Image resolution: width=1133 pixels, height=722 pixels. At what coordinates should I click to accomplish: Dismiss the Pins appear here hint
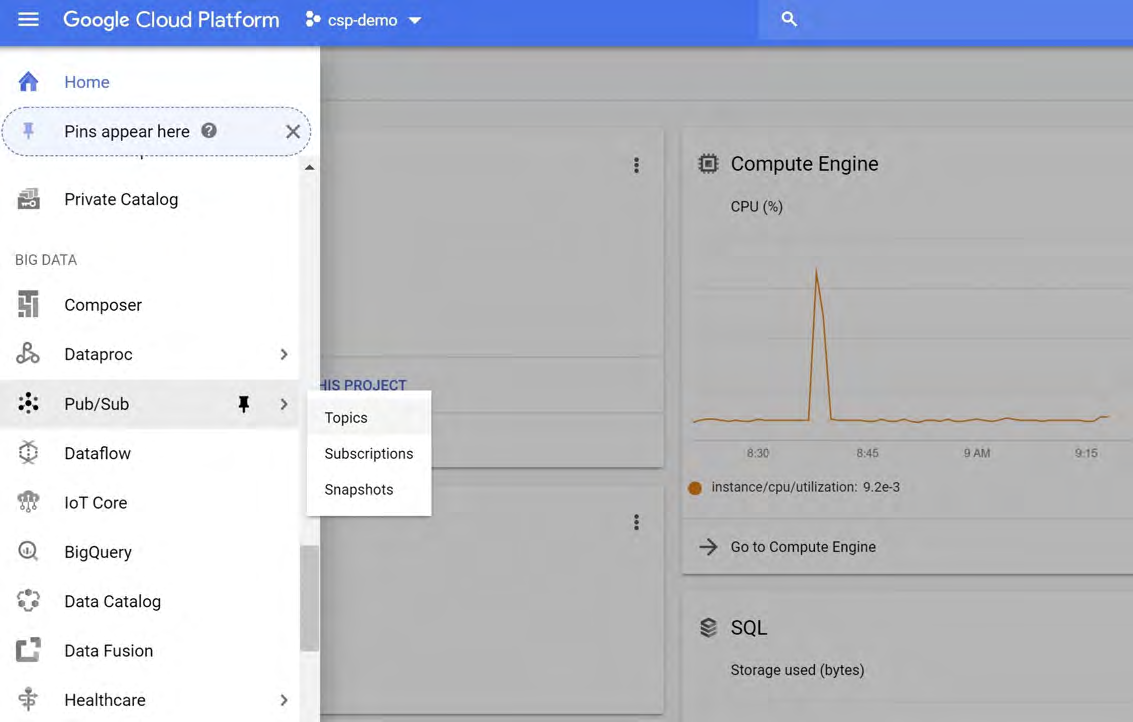(293, 132)
